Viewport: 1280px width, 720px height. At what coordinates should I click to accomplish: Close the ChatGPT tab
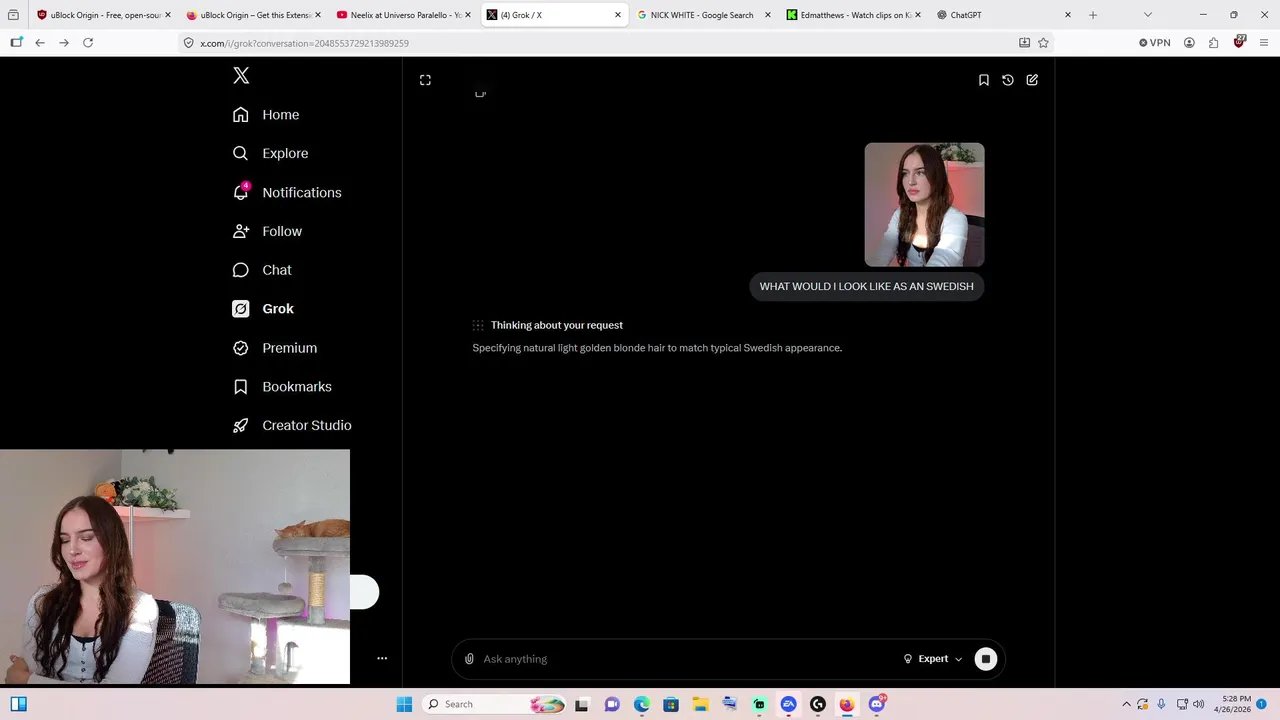1068,15
